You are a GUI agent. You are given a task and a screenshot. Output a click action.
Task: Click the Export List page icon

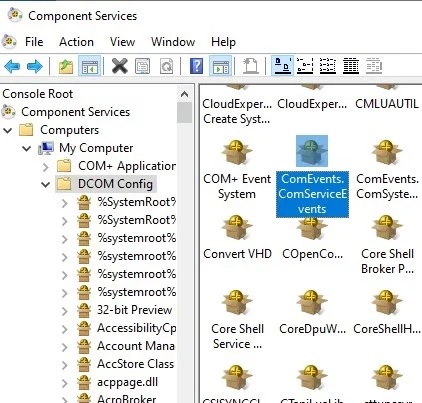250,66
